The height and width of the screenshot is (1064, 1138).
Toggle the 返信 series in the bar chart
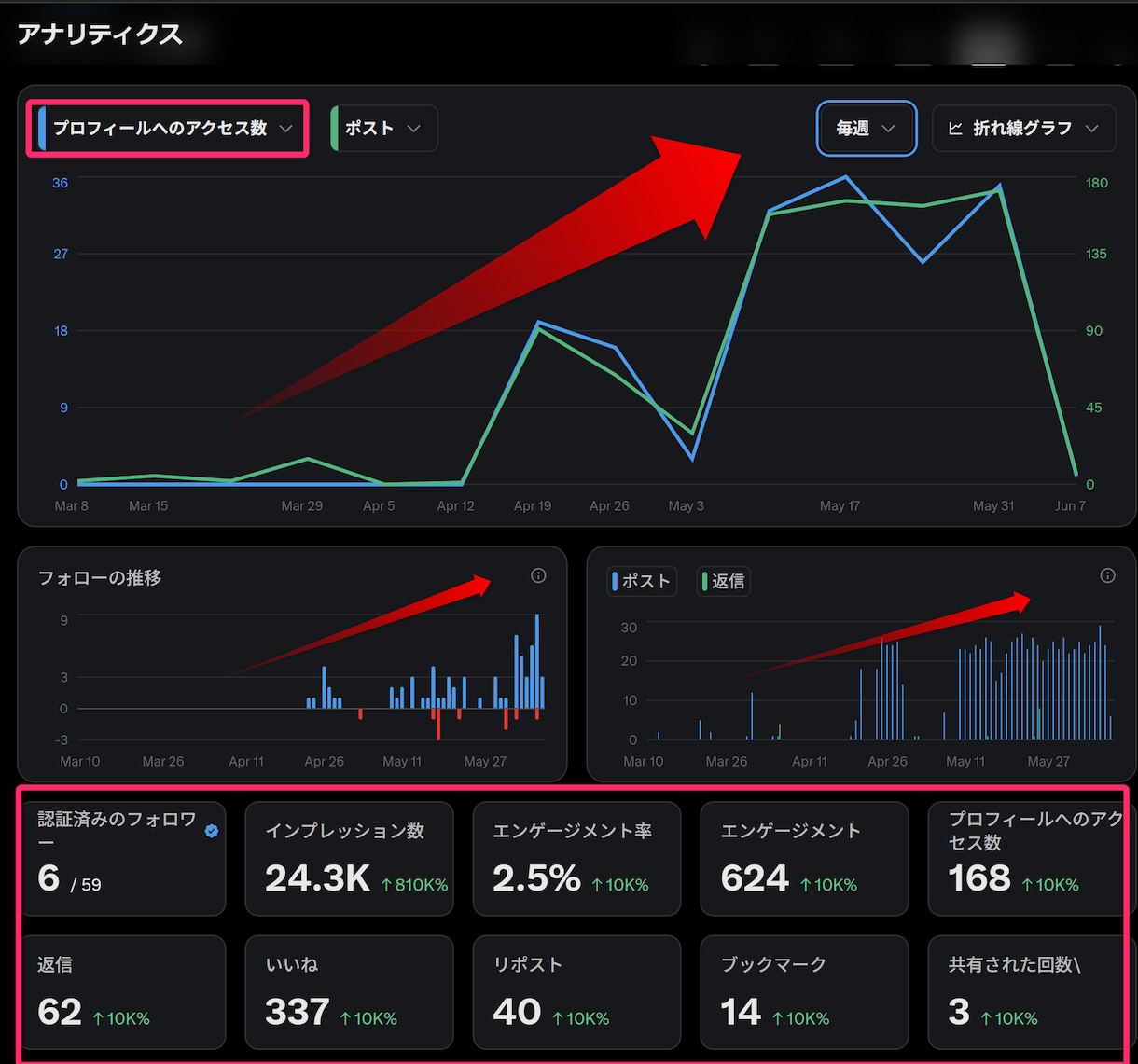click(723, 581)
